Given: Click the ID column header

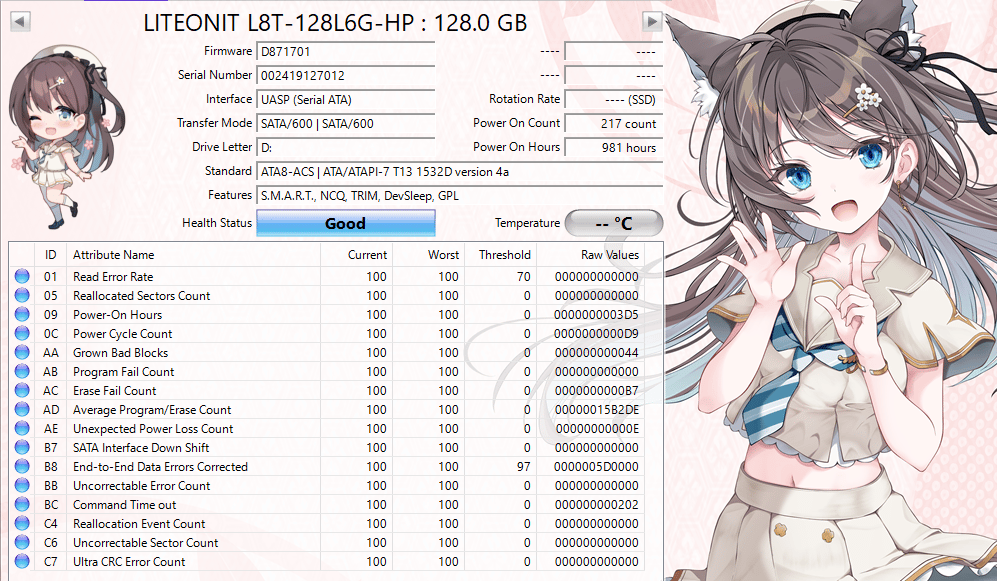Looking at the screenshot, I should click(x=50, y=255).
